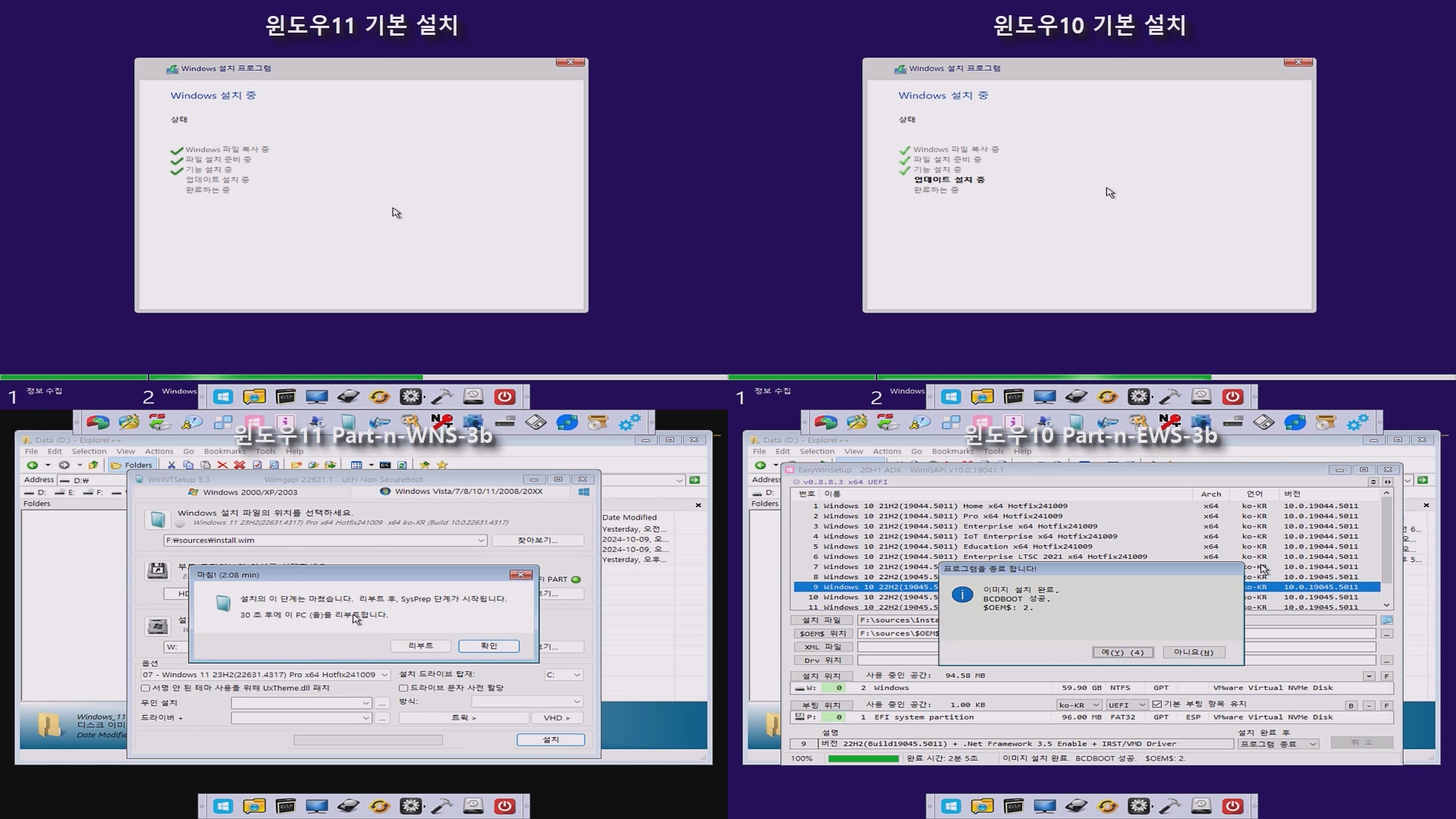
Task: Click the setup file source icon in WinNTSetup
Action: [158, 519]
